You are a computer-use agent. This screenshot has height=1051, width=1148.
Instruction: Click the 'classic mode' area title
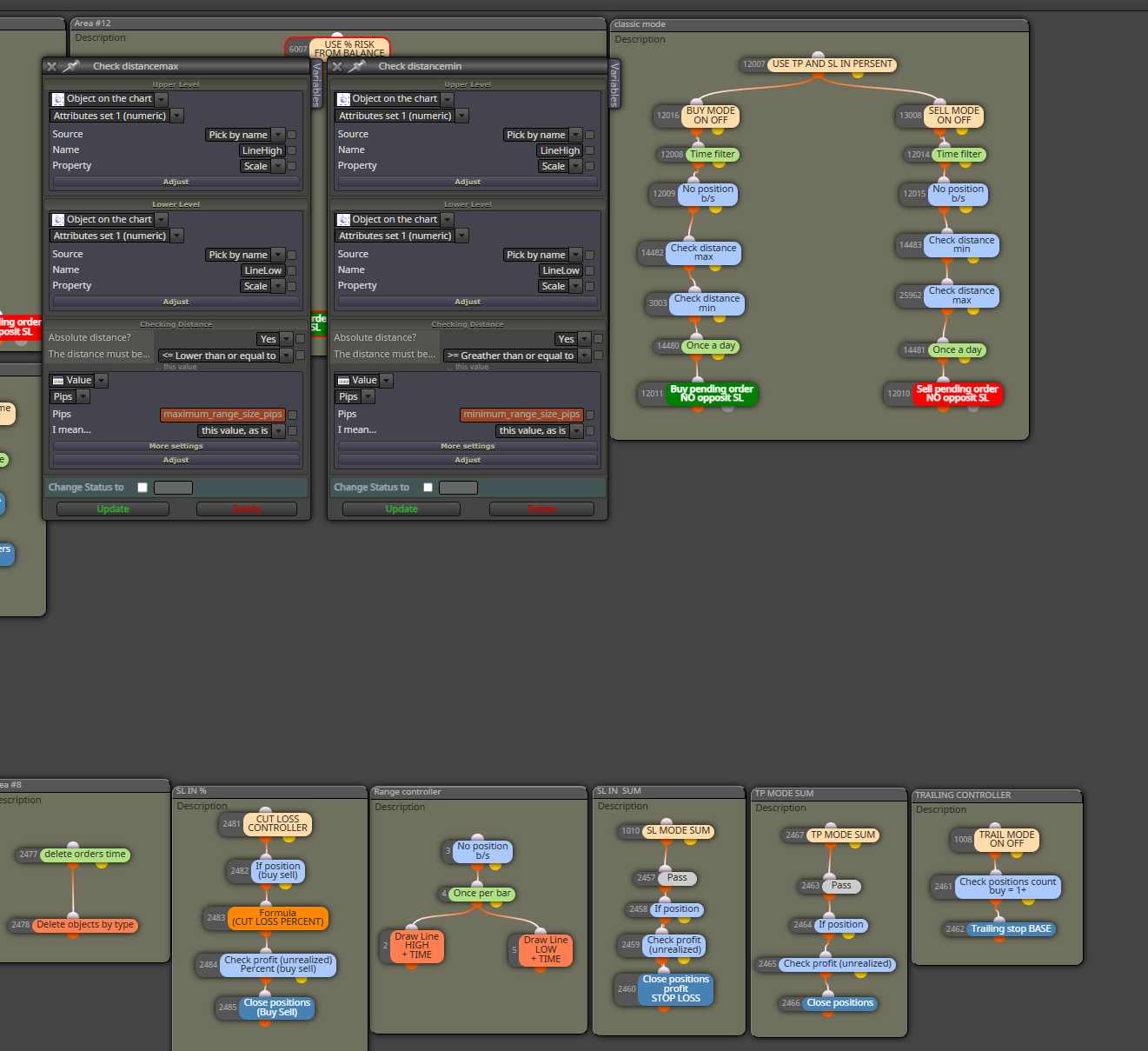640,24
